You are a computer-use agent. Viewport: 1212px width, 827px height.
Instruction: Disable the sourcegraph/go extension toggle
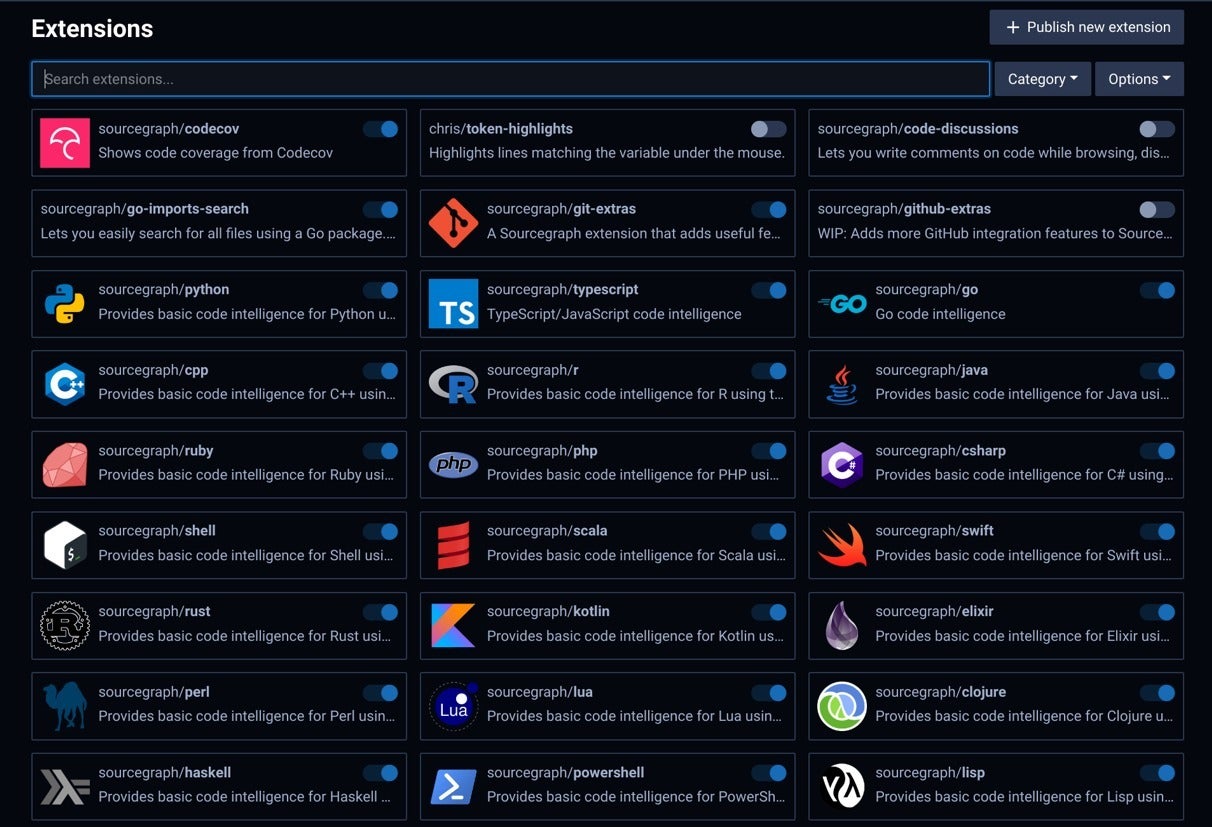[x=1157, y=290]
